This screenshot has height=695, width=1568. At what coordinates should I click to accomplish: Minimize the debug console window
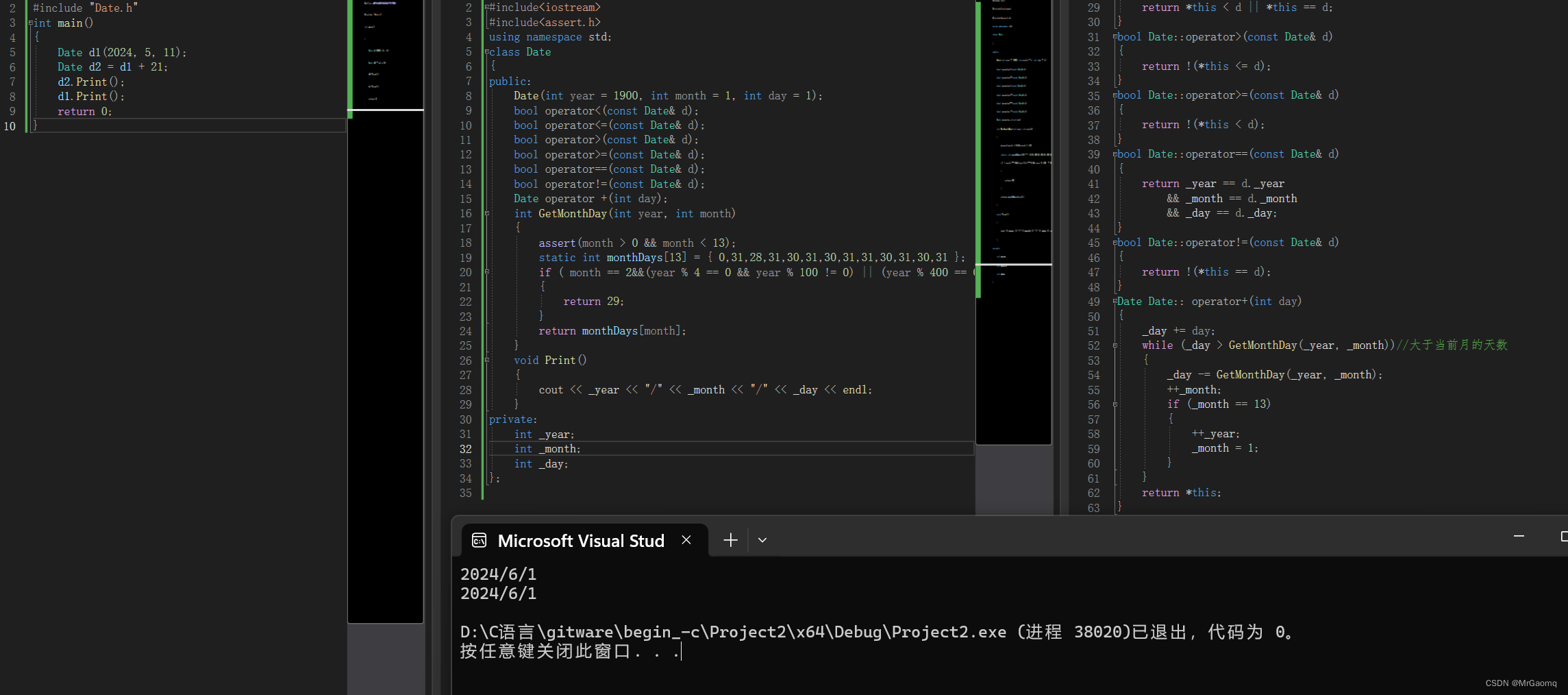(x=1519, y=536)
